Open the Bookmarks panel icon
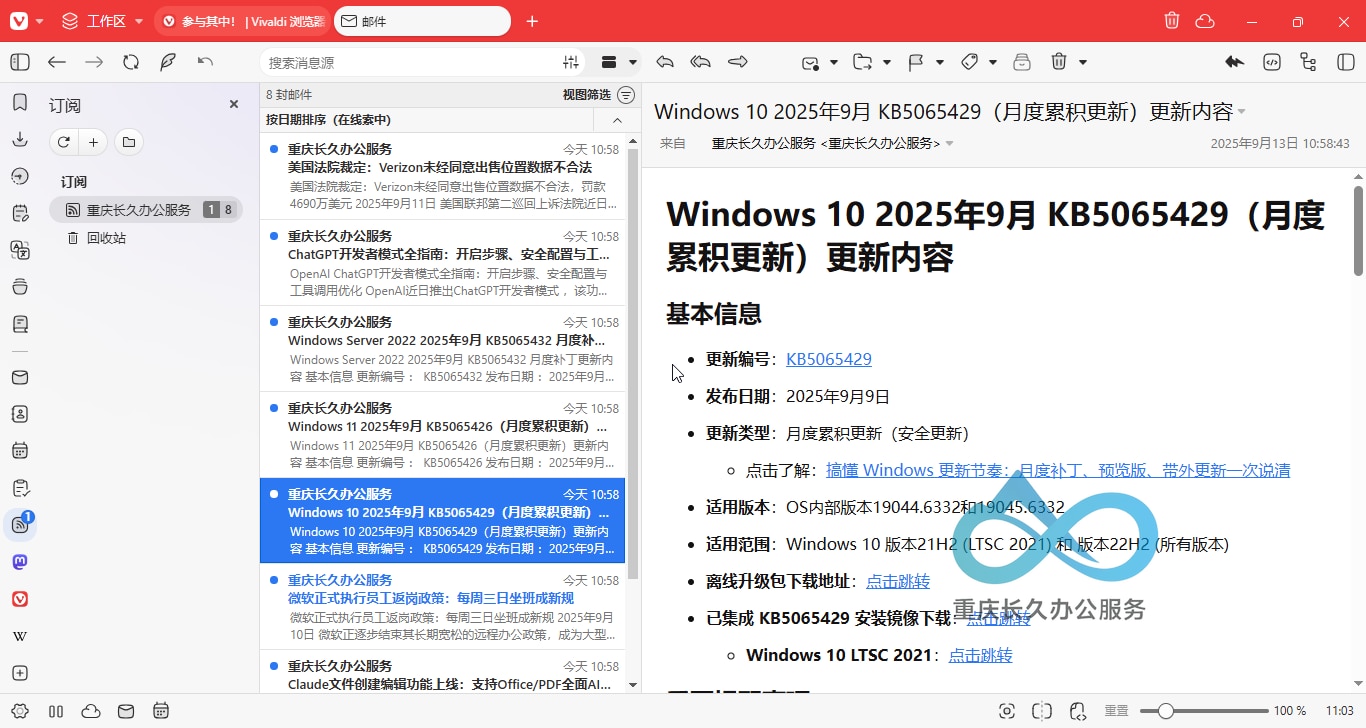 [20, 103]
